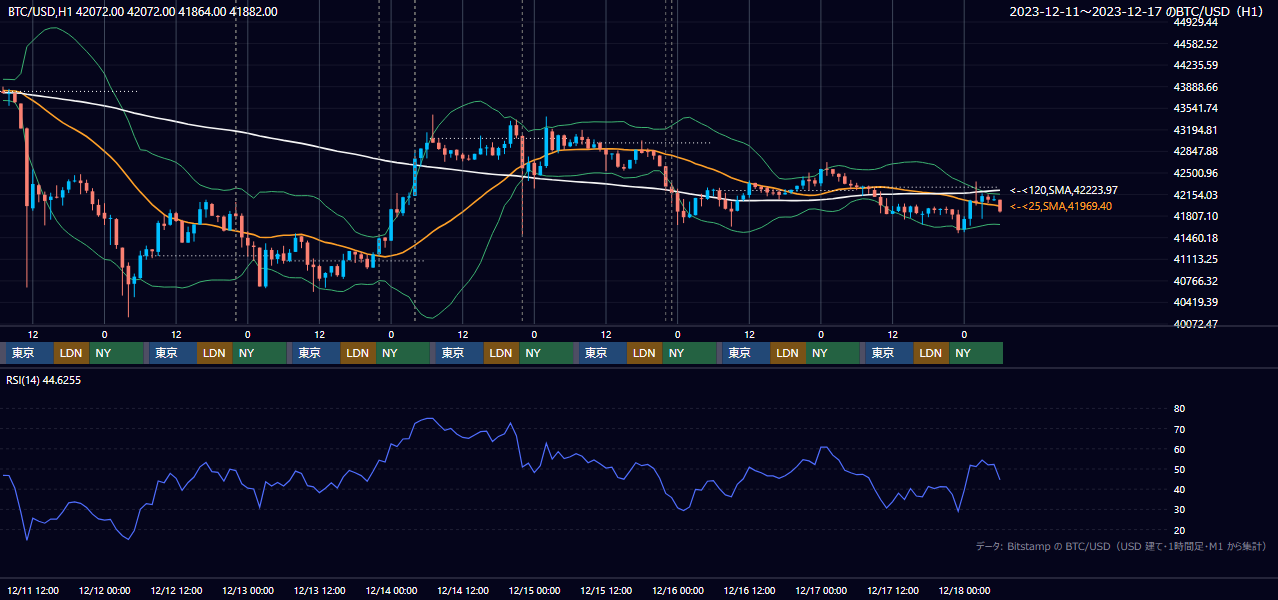
Task: Click the 12/15 00:00 time label
Action: pos(534,591)
